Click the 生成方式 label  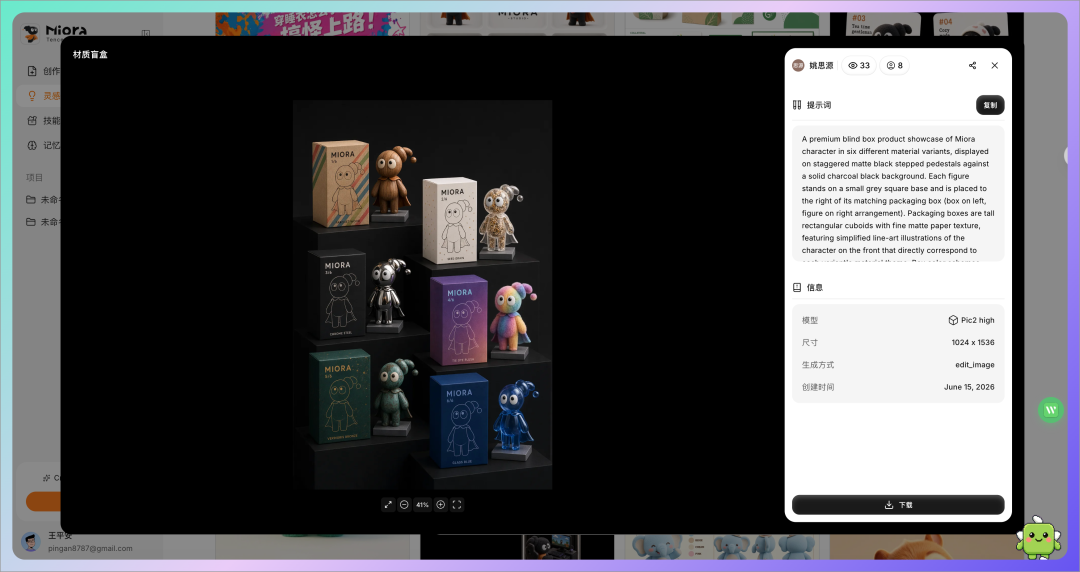pos(818,365)
